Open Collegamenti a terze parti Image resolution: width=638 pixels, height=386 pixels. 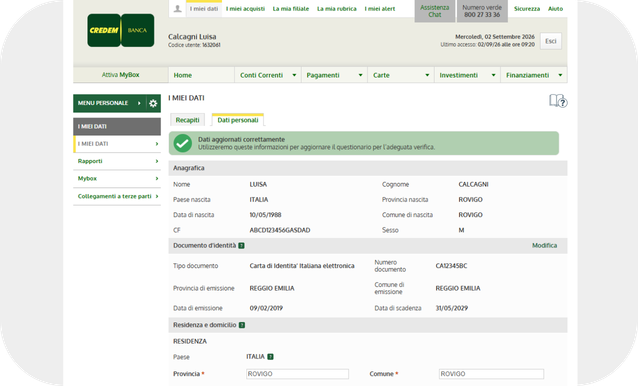pos(117,196)
